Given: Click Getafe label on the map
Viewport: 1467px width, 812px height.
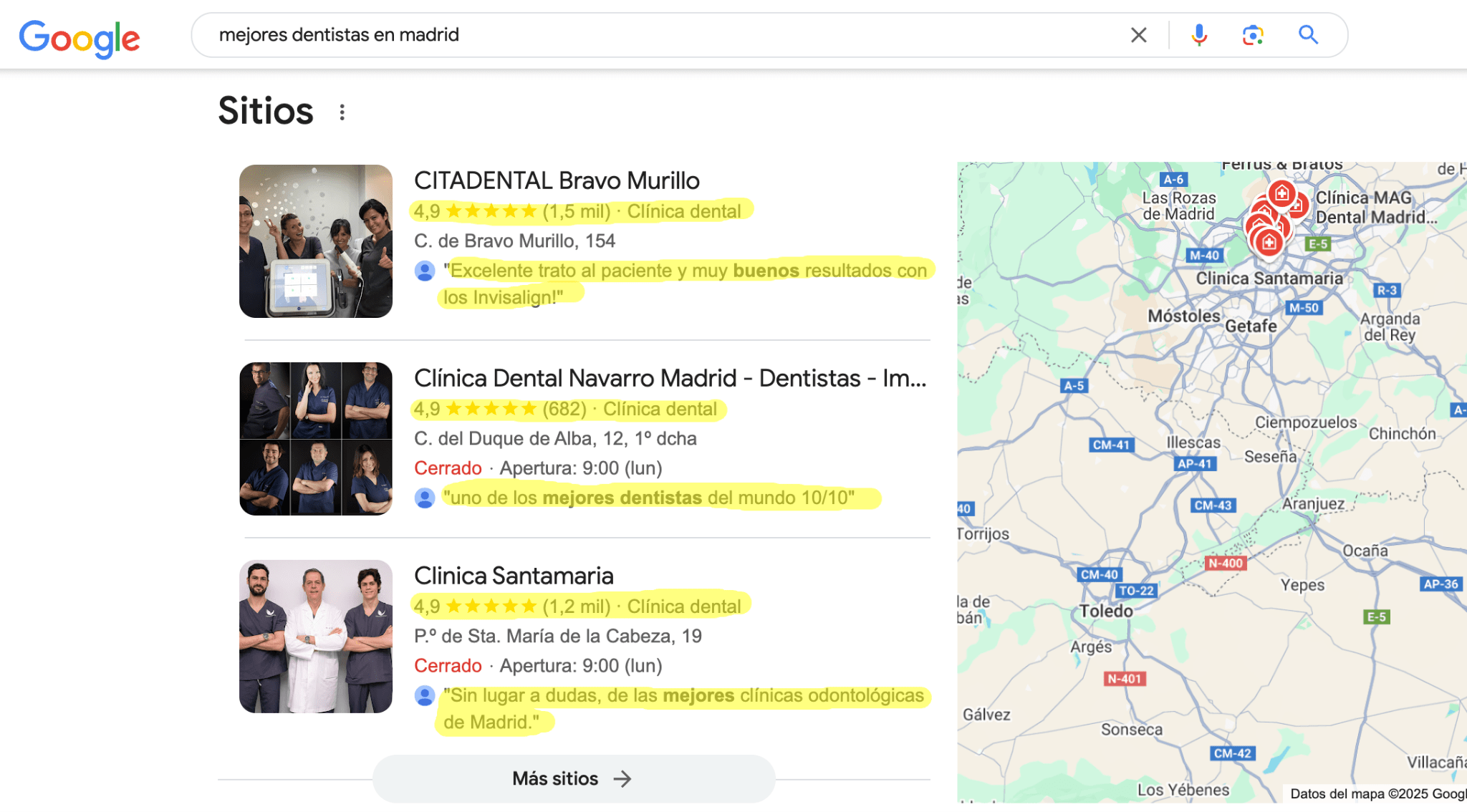Looking at the screenshot, I should [1251, 326].
